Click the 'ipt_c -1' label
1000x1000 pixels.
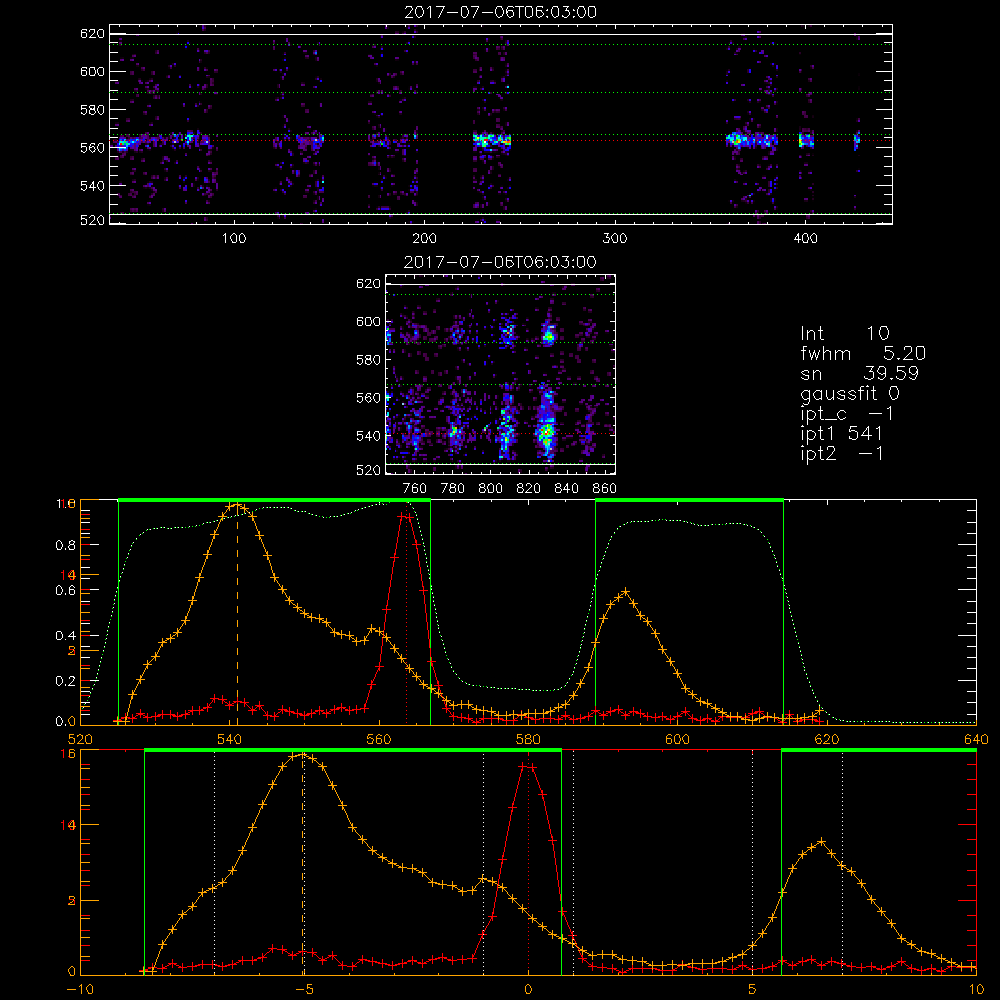click(848, 414)
